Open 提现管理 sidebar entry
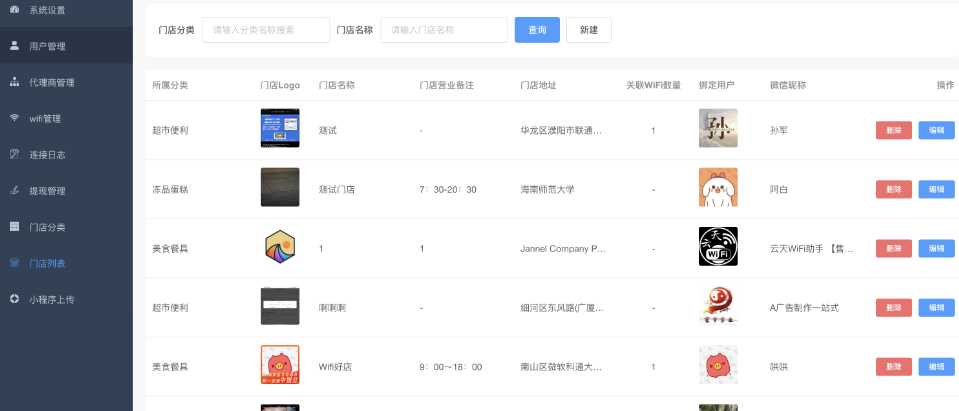The height and width of the screenshot is (411, 959). click(x=66, y=191)
